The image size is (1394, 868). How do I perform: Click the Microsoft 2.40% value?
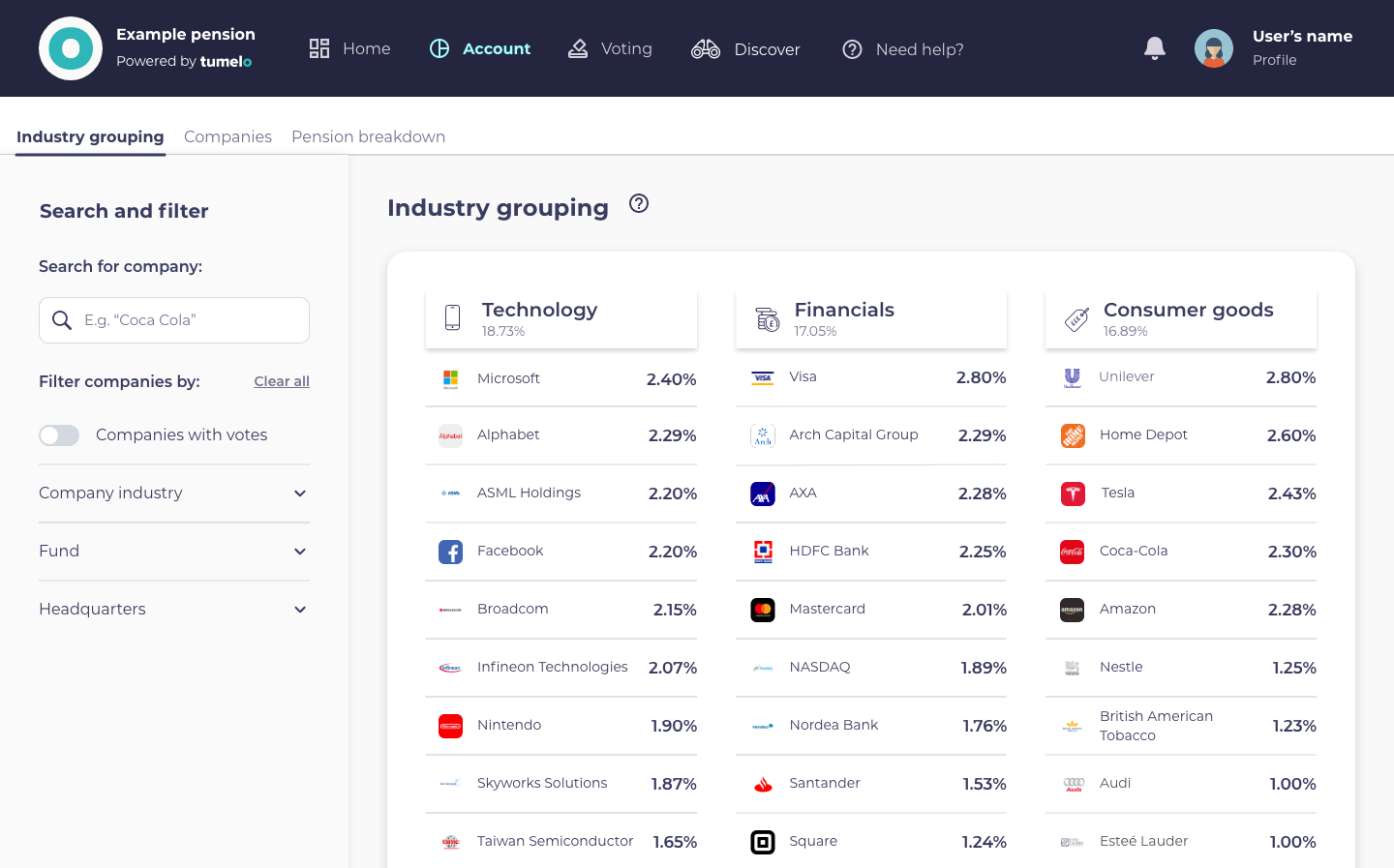pos(671,379)
